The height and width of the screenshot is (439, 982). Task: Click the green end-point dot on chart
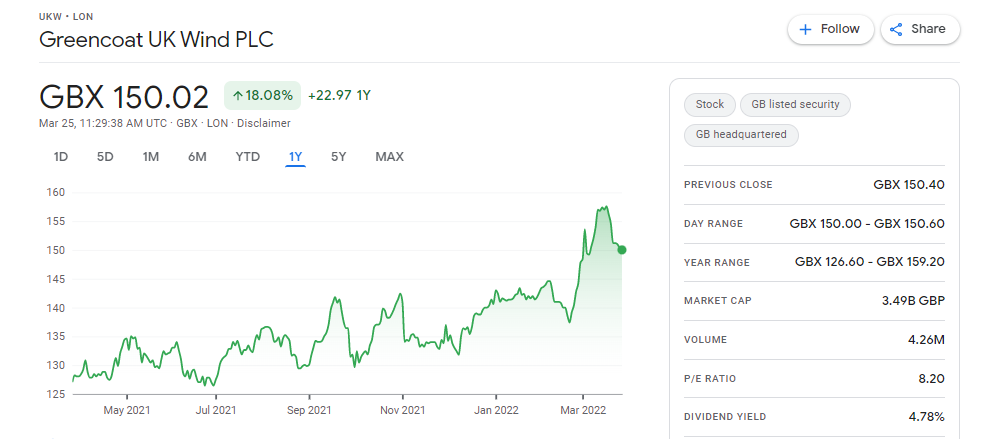tap(622, 250)
